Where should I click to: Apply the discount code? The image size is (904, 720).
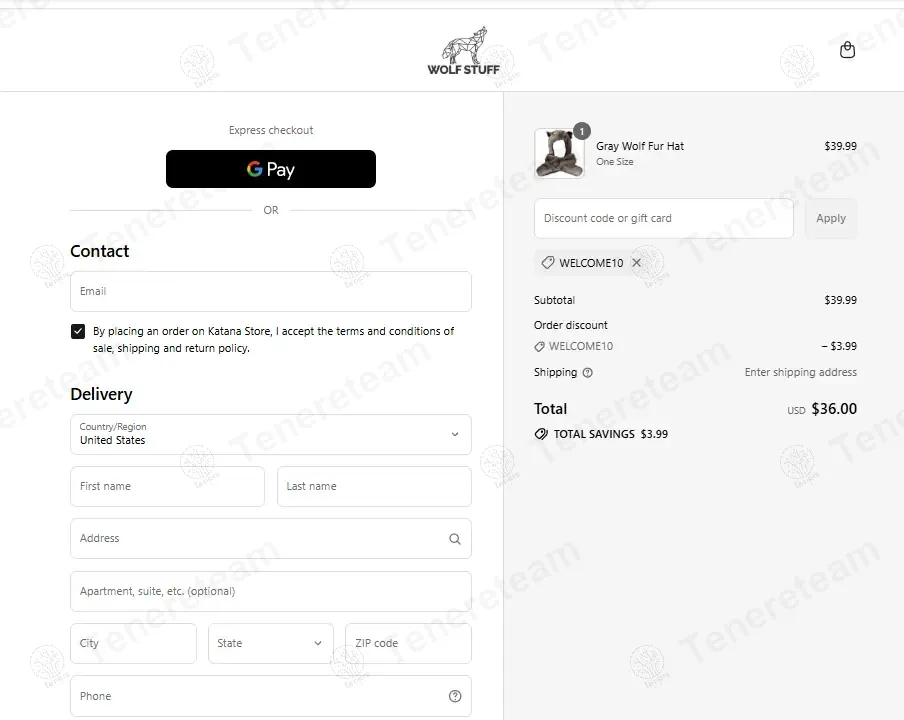pyautogui.click(x=831, y=218)
